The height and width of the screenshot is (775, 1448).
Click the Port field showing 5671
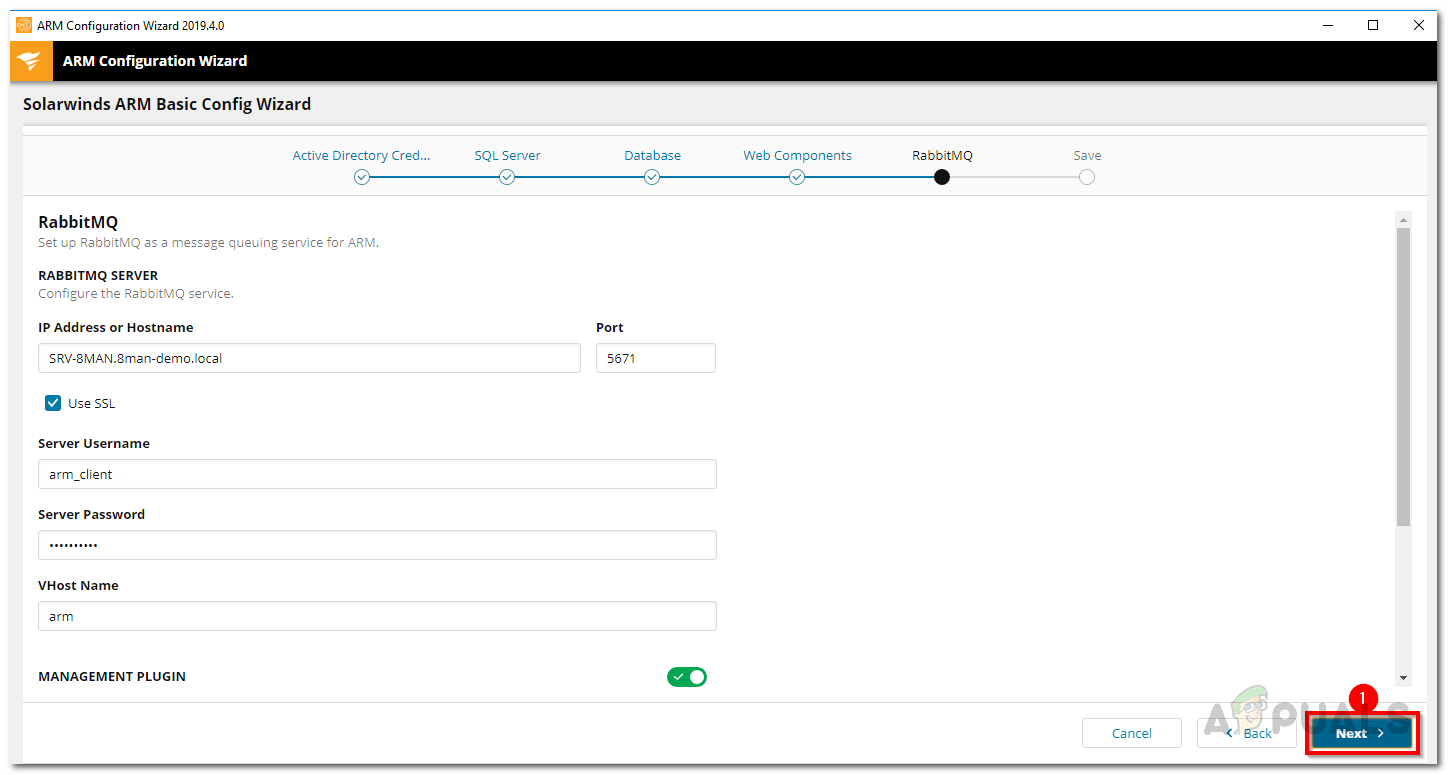[x=656, y=358]
